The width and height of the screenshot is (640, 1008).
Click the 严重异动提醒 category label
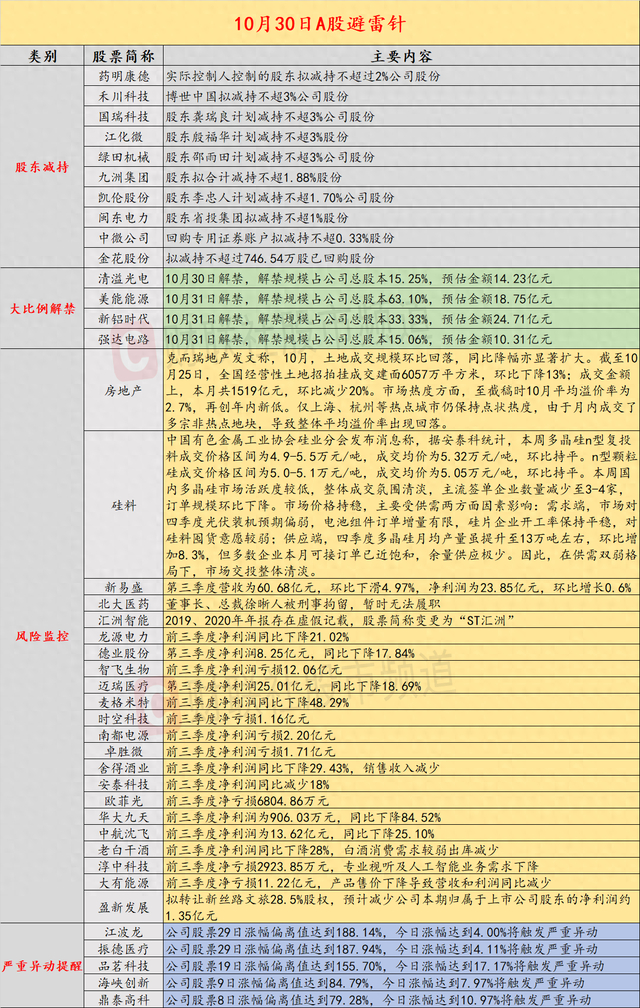point(42,966)
